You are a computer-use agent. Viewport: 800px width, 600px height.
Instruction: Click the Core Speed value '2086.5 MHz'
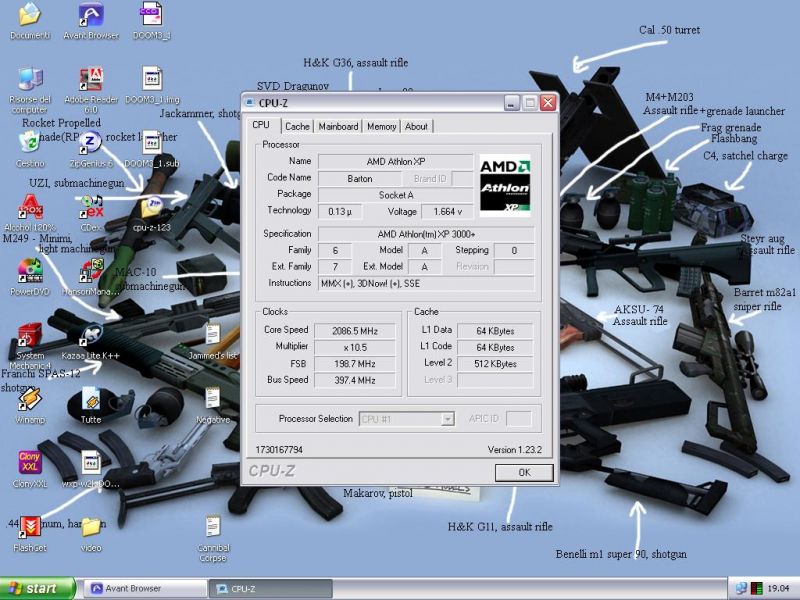point(355,331)
